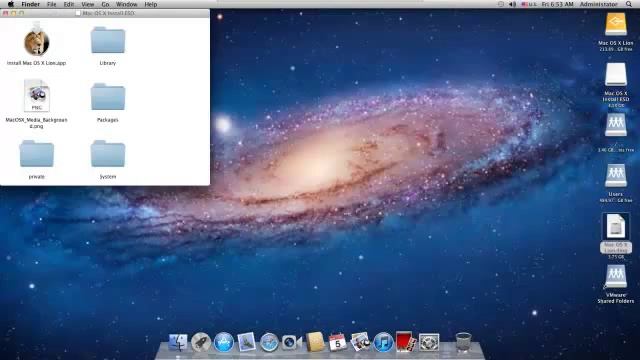The height and width of the screenshot is (360, 640).
Task: Open the Help menu
Action: 151,4
